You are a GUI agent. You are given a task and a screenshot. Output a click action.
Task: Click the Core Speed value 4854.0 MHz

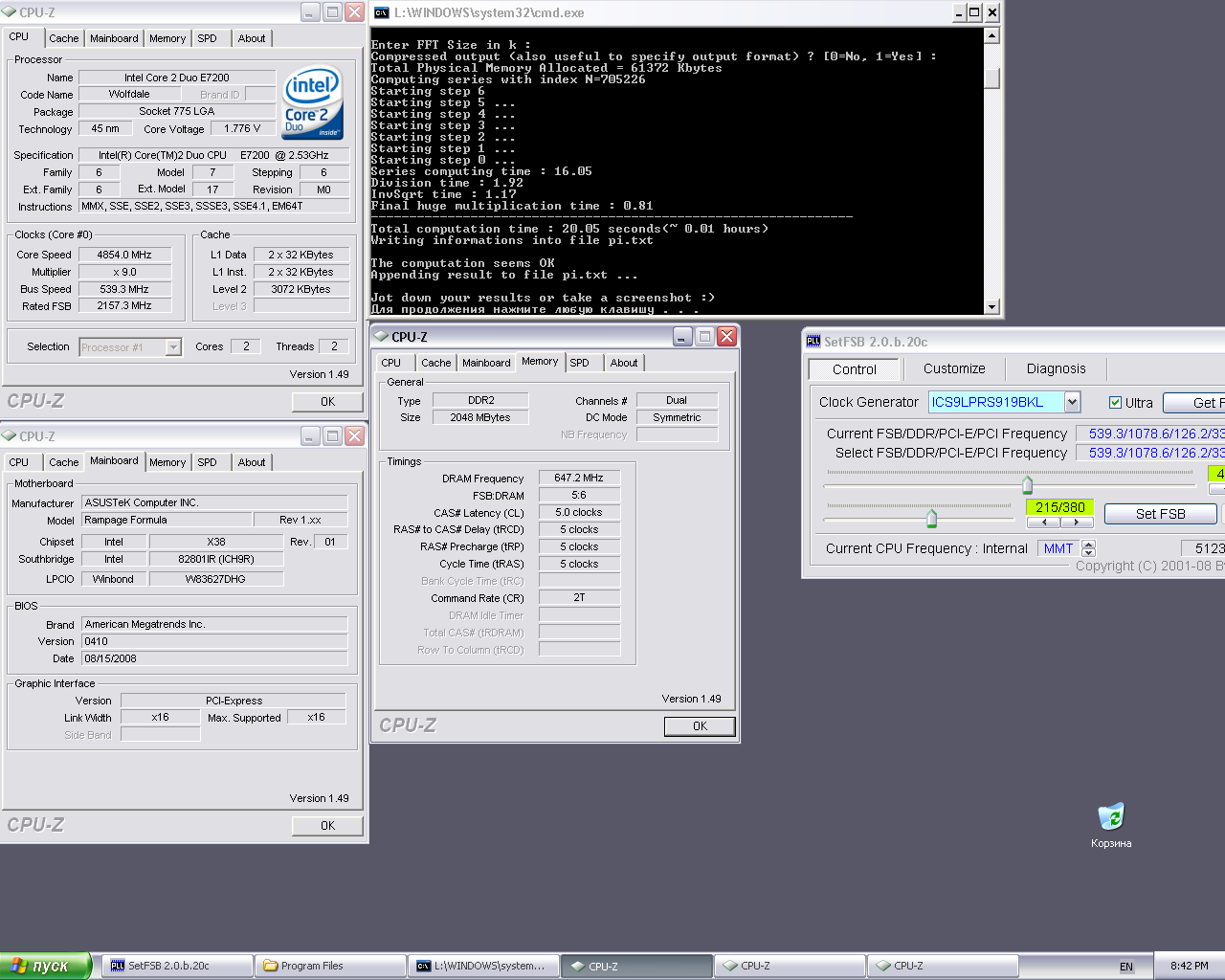(x=124, y=255)
